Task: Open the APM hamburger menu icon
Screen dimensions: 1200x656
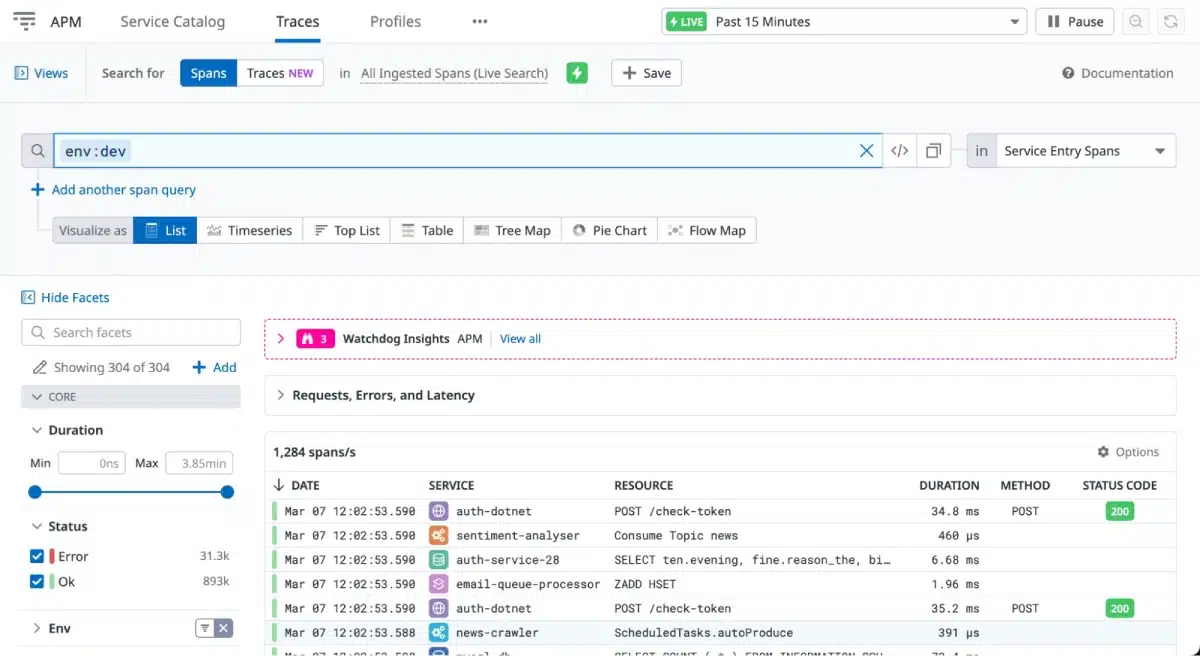Action: click(x=25, y=21)
